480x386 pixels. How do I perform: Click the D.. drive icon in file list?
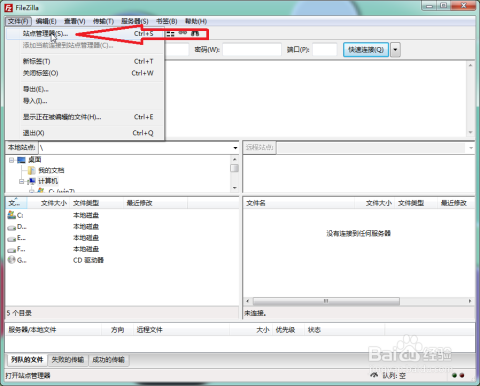(12, 227)
